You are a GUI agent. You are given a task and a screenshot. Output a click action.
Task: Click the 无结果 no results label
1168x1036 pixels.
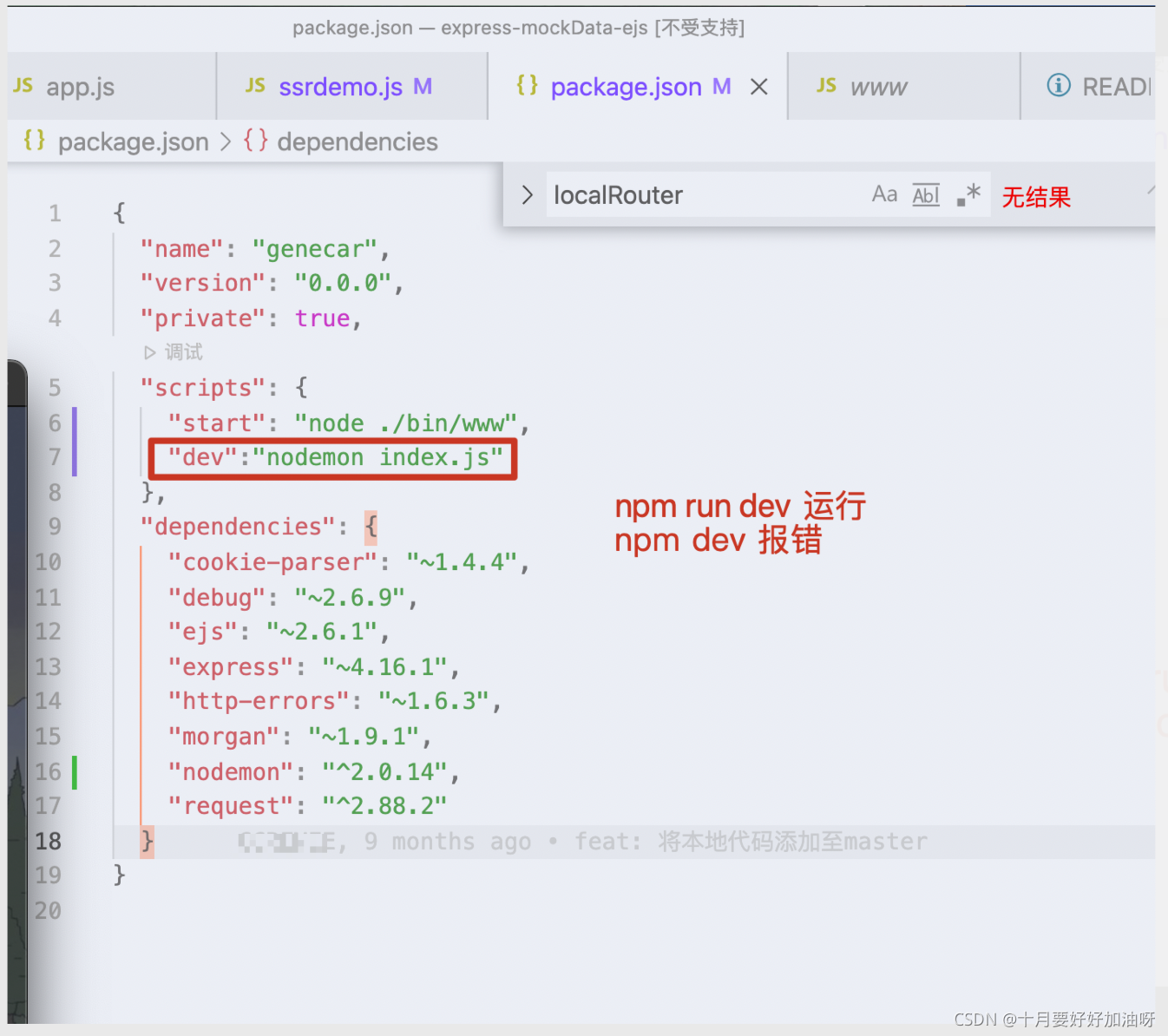(1036, 197)
